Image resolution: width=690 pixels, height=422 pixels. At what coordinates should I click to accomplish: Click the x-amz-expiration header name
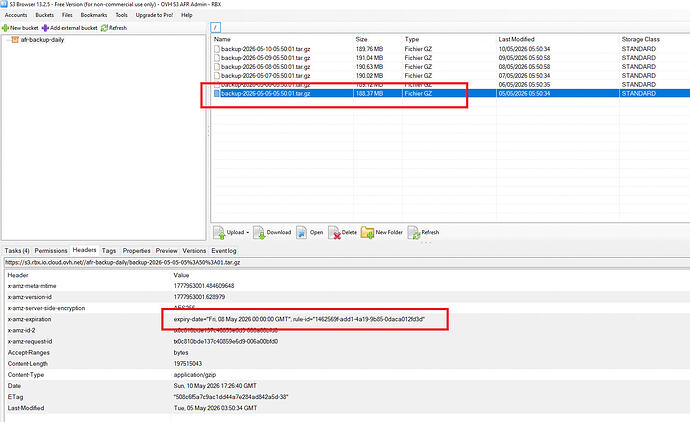point(29,319)
